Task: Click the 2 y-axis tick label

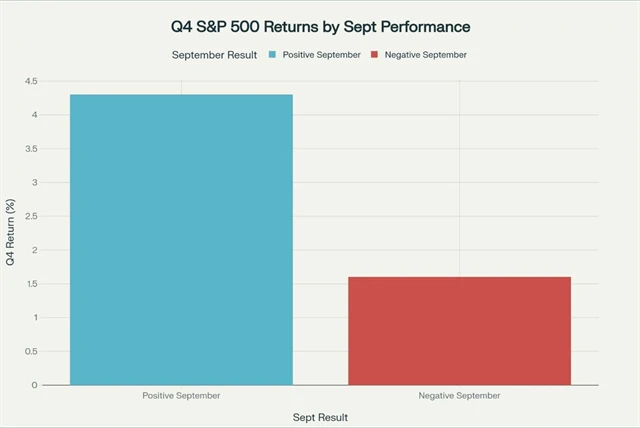Action: tap(35, 250)
